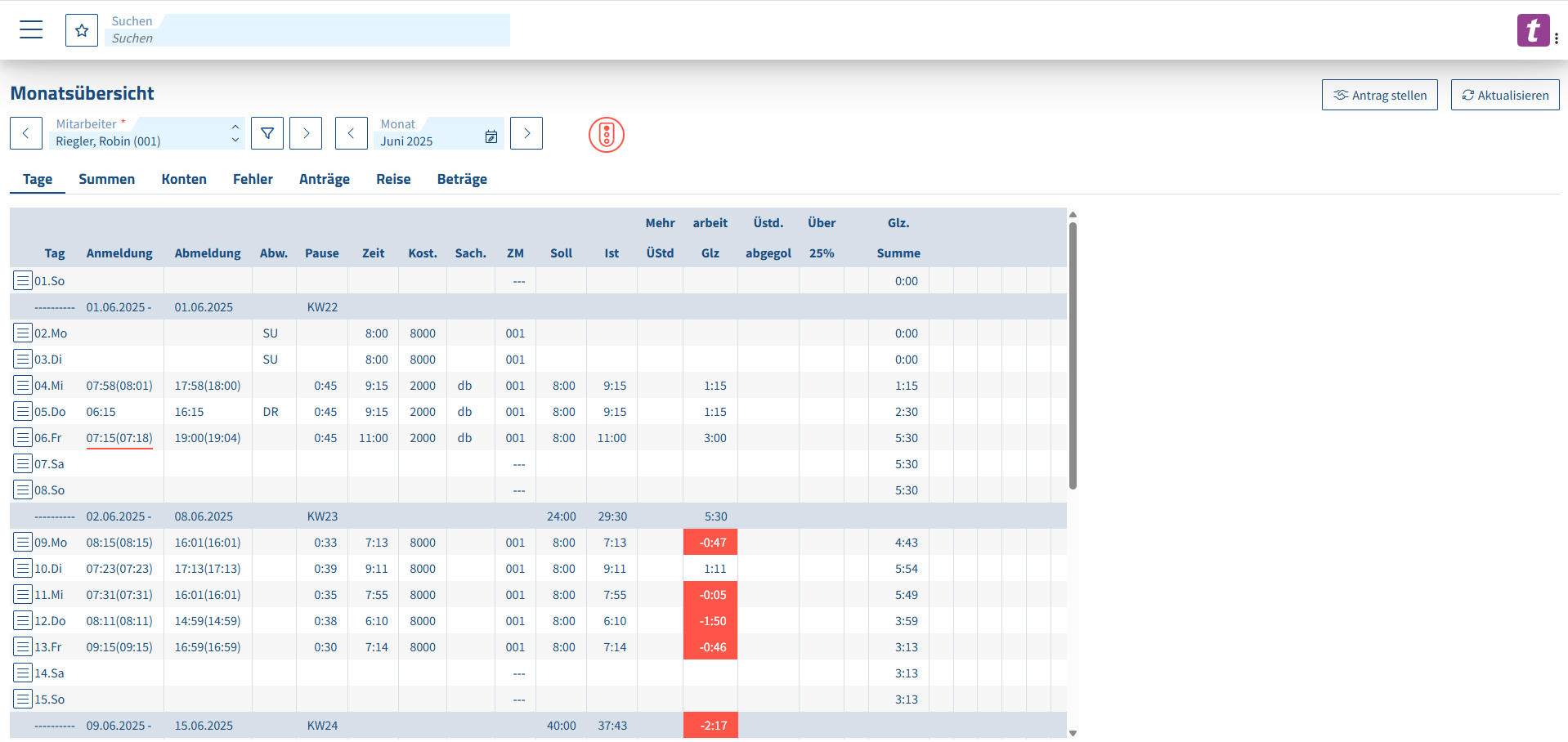Open the calendar picker in Monat field

491,137
